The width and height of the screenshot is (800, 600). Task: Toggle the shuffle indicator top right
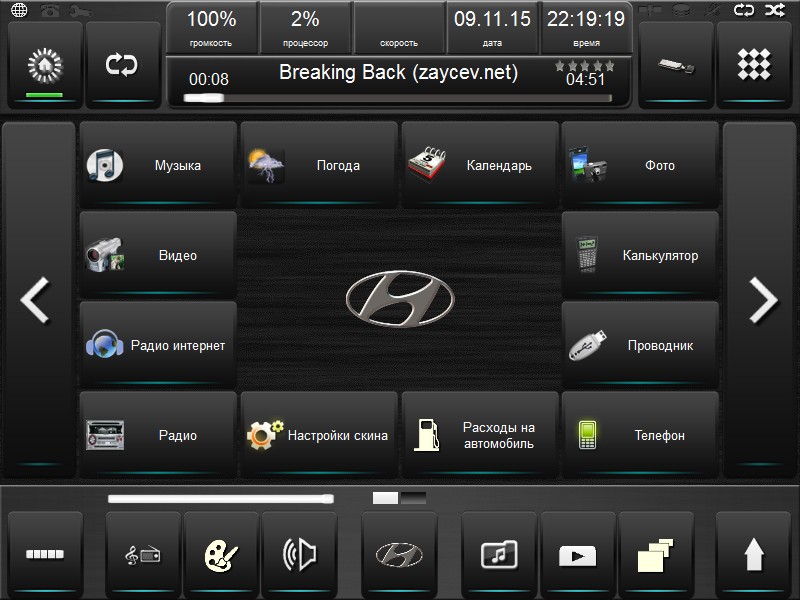click(x=774, y=10)
